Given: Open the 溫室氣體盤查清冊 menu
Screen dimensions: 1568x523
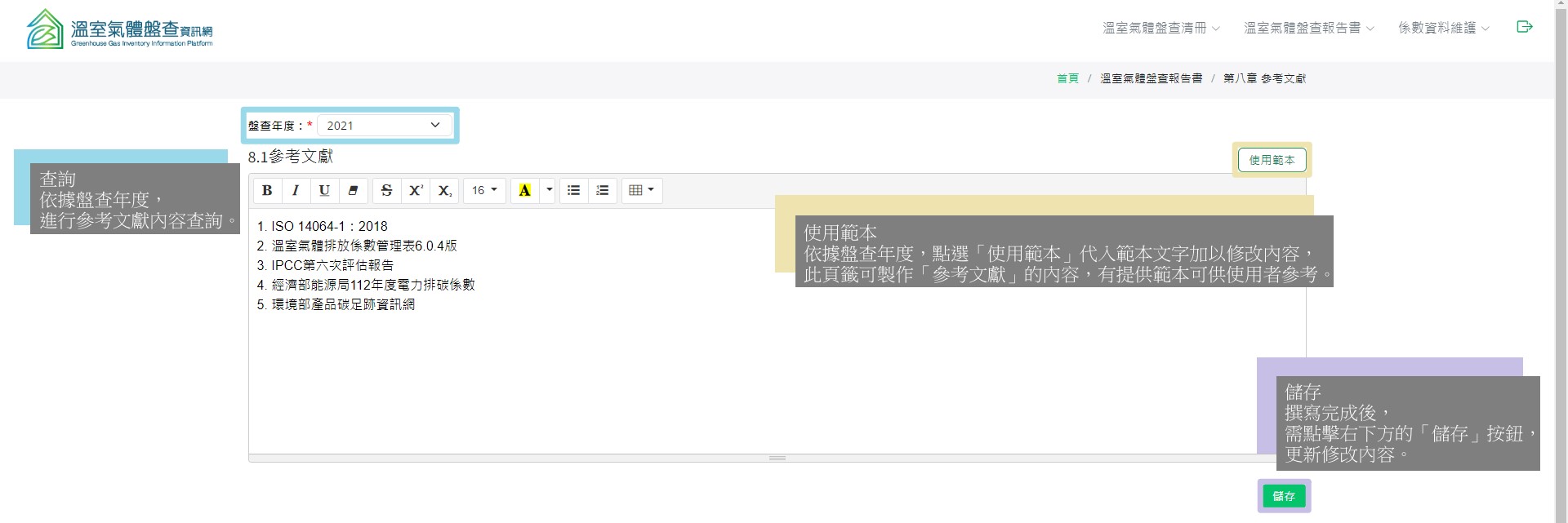Looking at the screenshot, I should point(1160,28).
